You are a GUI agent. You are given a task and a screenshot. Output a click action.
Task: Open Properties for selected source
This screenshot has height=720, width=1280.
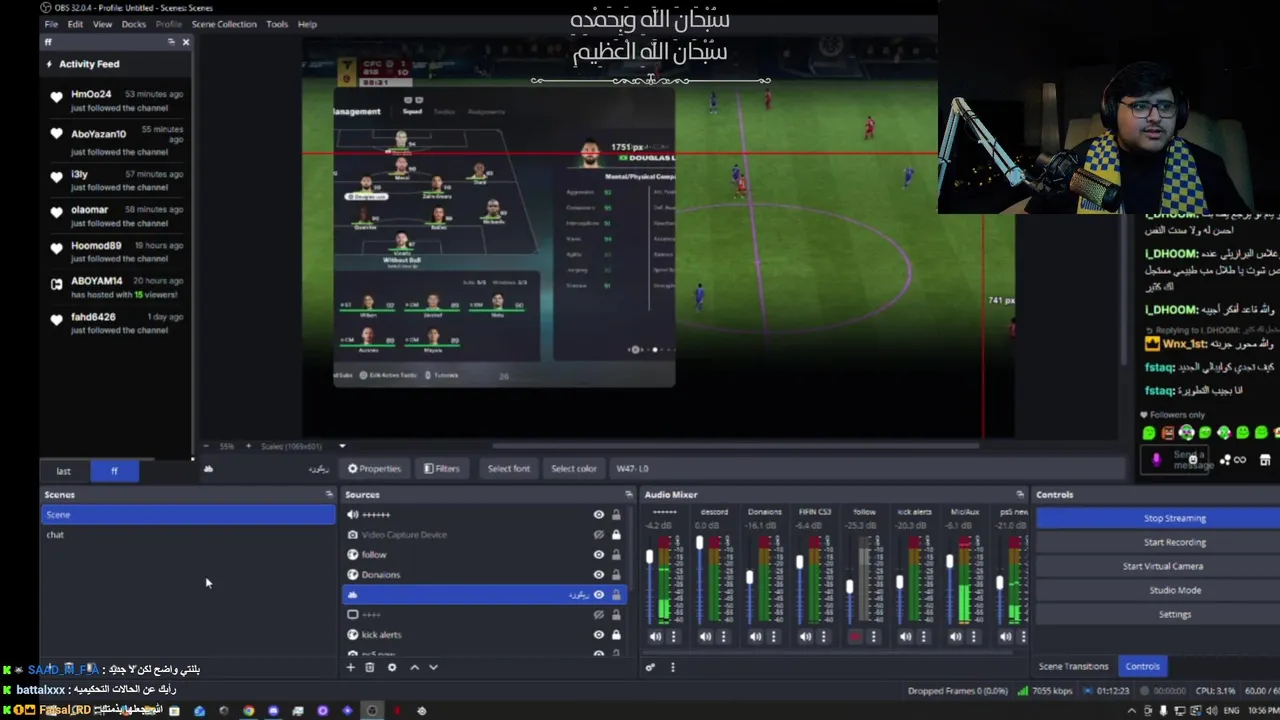(374, 468)
